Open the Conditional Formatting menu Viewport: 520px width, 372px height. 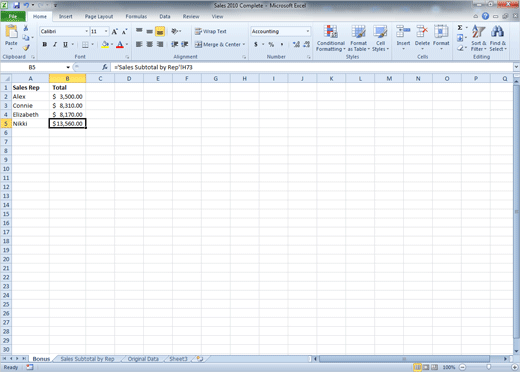330,38
